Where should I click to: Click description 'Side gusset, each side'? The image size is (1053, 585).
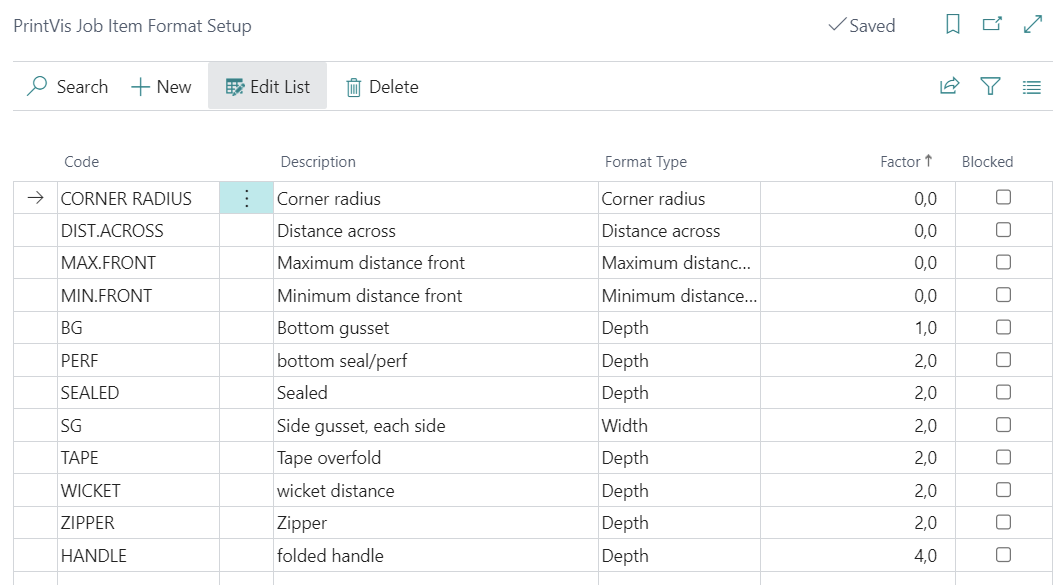[361, 426]
